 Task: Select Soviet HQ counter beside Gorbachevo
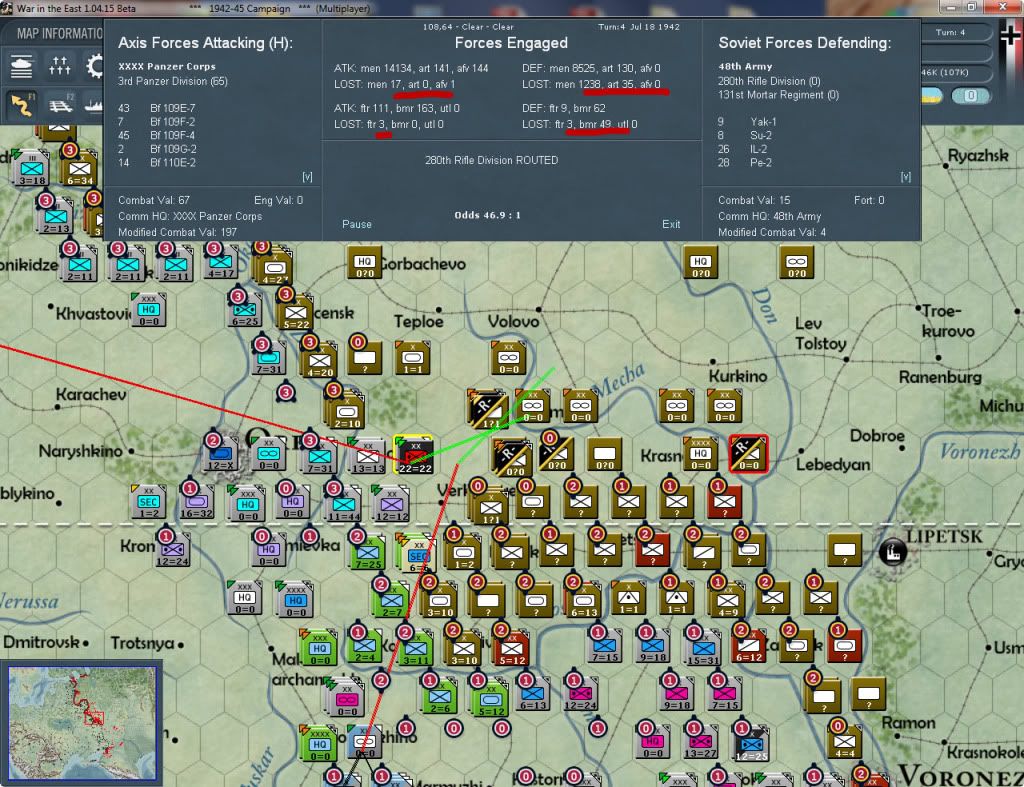(x=364, y=262)
